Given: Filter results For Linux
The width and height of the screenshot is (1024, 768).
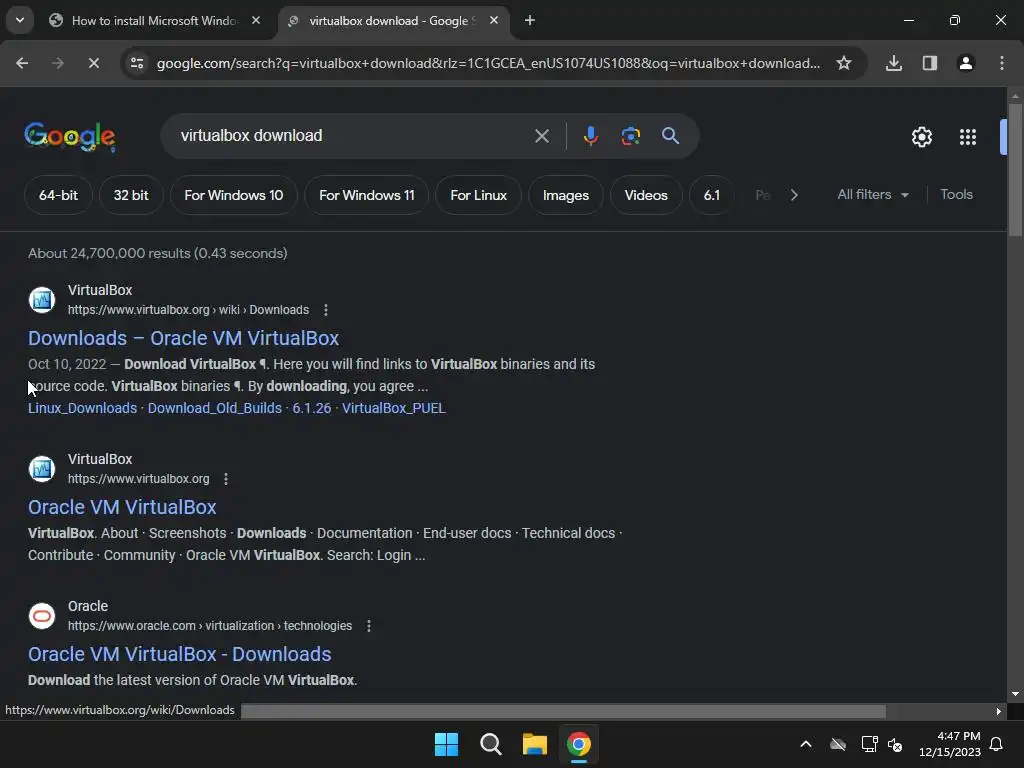Looking at the screenshot, I should [478, 195].
